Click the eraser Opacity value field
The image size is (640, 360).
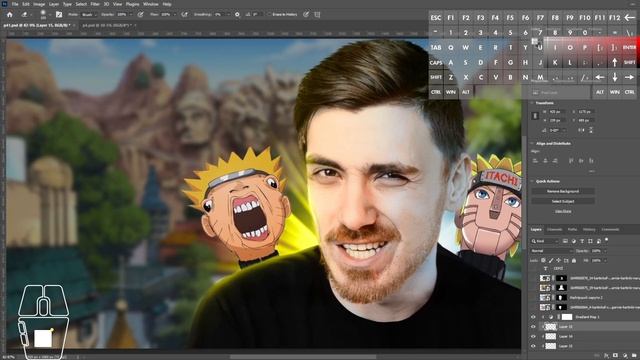(122, 14)
